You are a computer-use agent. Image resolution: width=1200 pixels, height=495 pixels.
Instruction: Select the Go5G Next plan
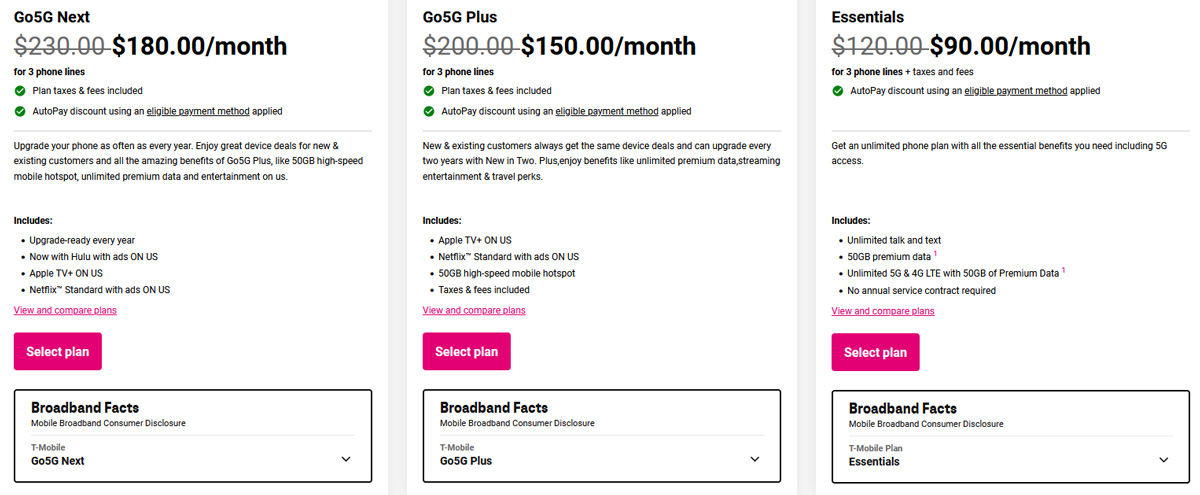[x=58, y=352]
